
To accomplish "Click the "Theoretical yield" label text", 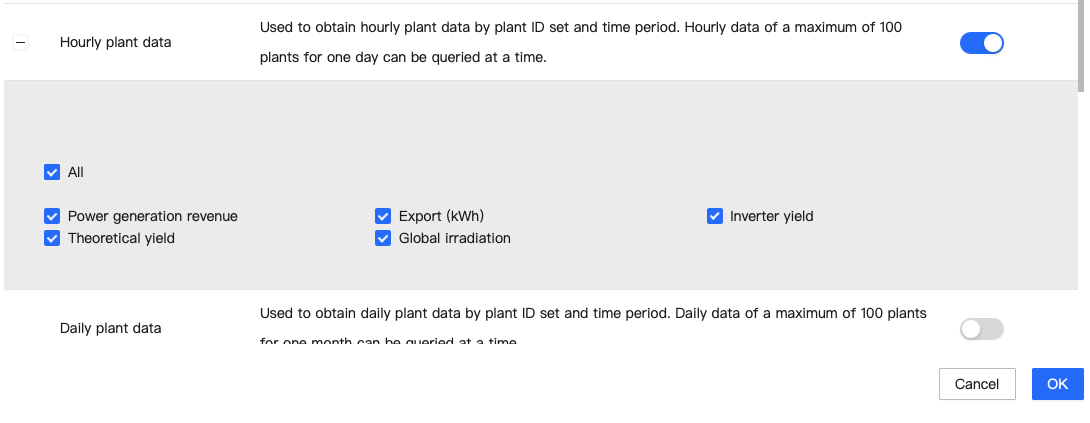I will (x=121, y=238).
